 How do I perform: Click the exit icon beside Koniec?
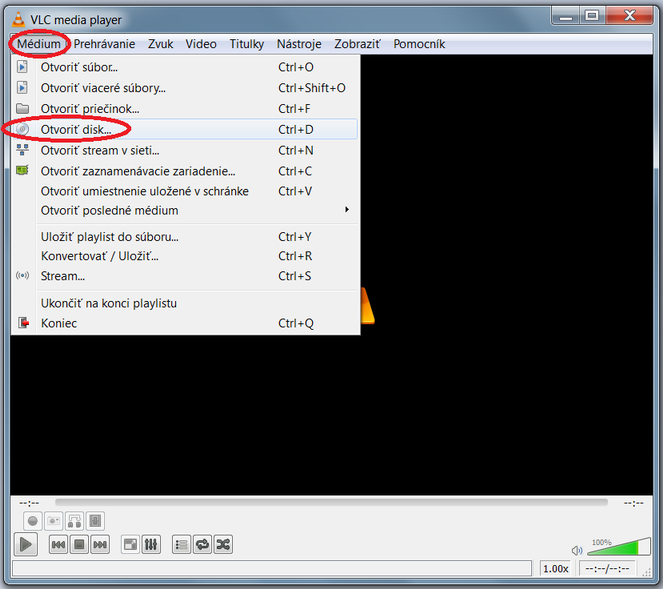coord(24,323)
